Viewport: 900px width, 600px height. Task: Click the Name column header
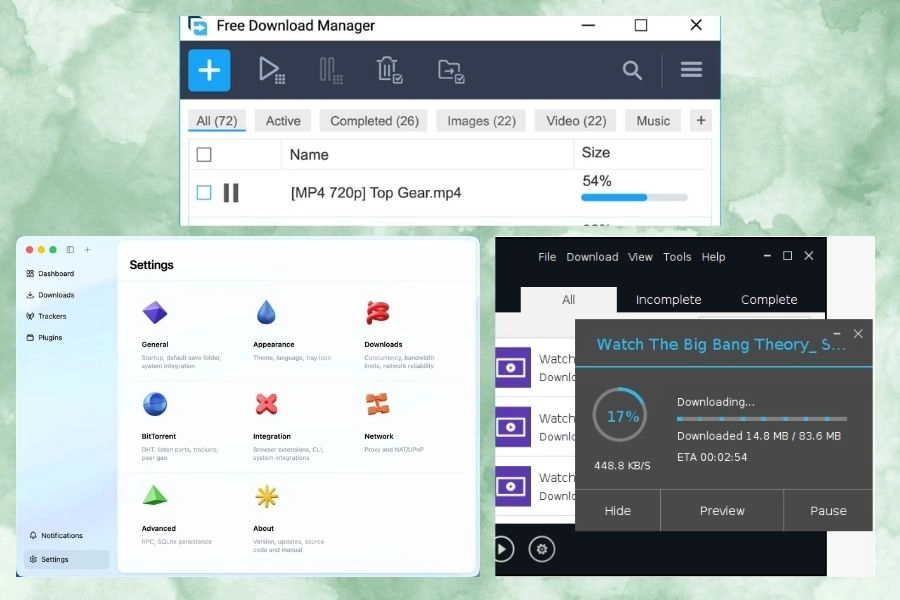[309, 154]
